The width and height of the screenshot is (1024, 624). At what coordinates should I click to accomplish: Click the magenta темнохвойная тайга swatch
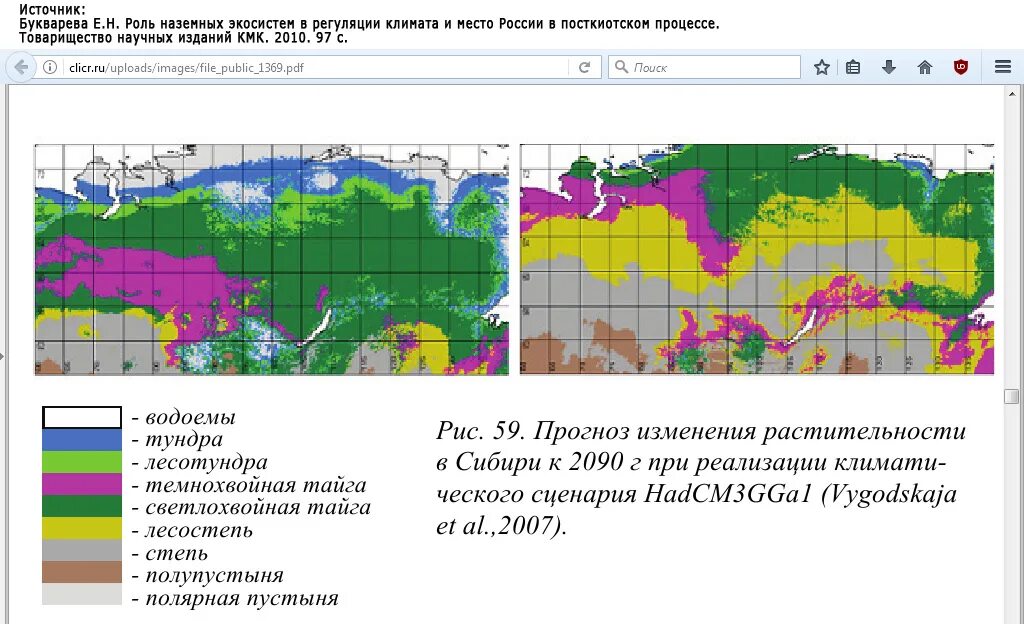click(82, 484)
